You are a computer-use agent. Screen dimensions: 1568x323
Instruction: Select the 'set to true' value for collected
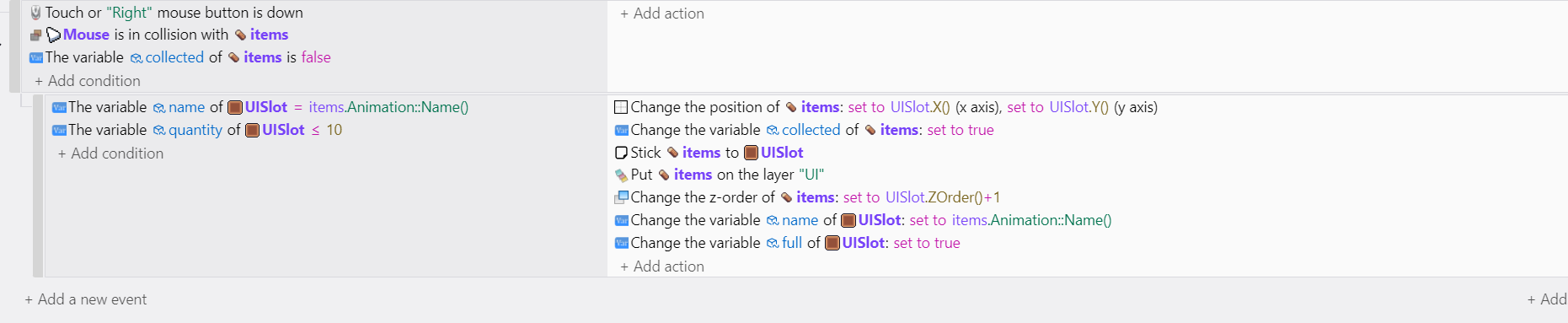point(961,130)
